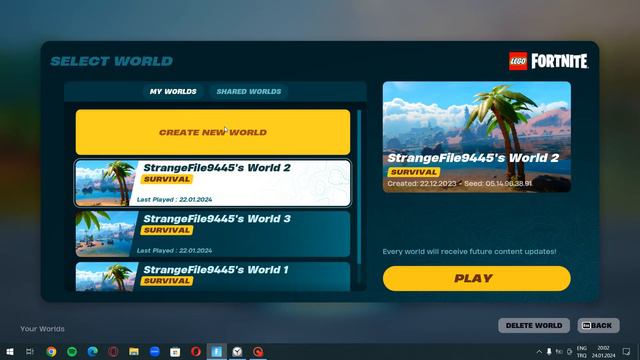Click the Your Worlds label

pos(42,329)
